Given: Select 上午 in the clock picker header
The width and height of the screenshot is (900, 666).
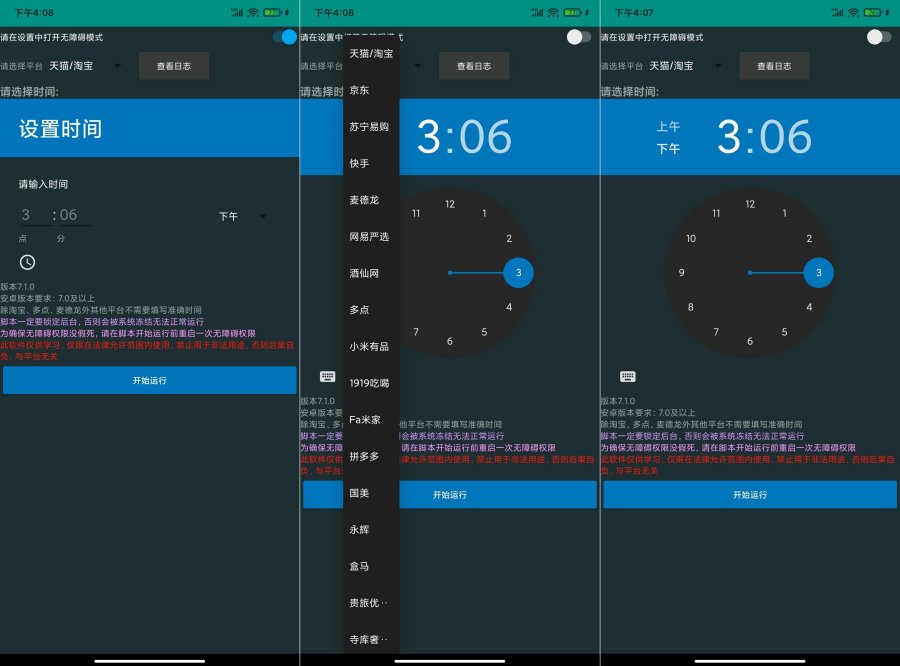Looking at the screenshot, I should (668, 127).
